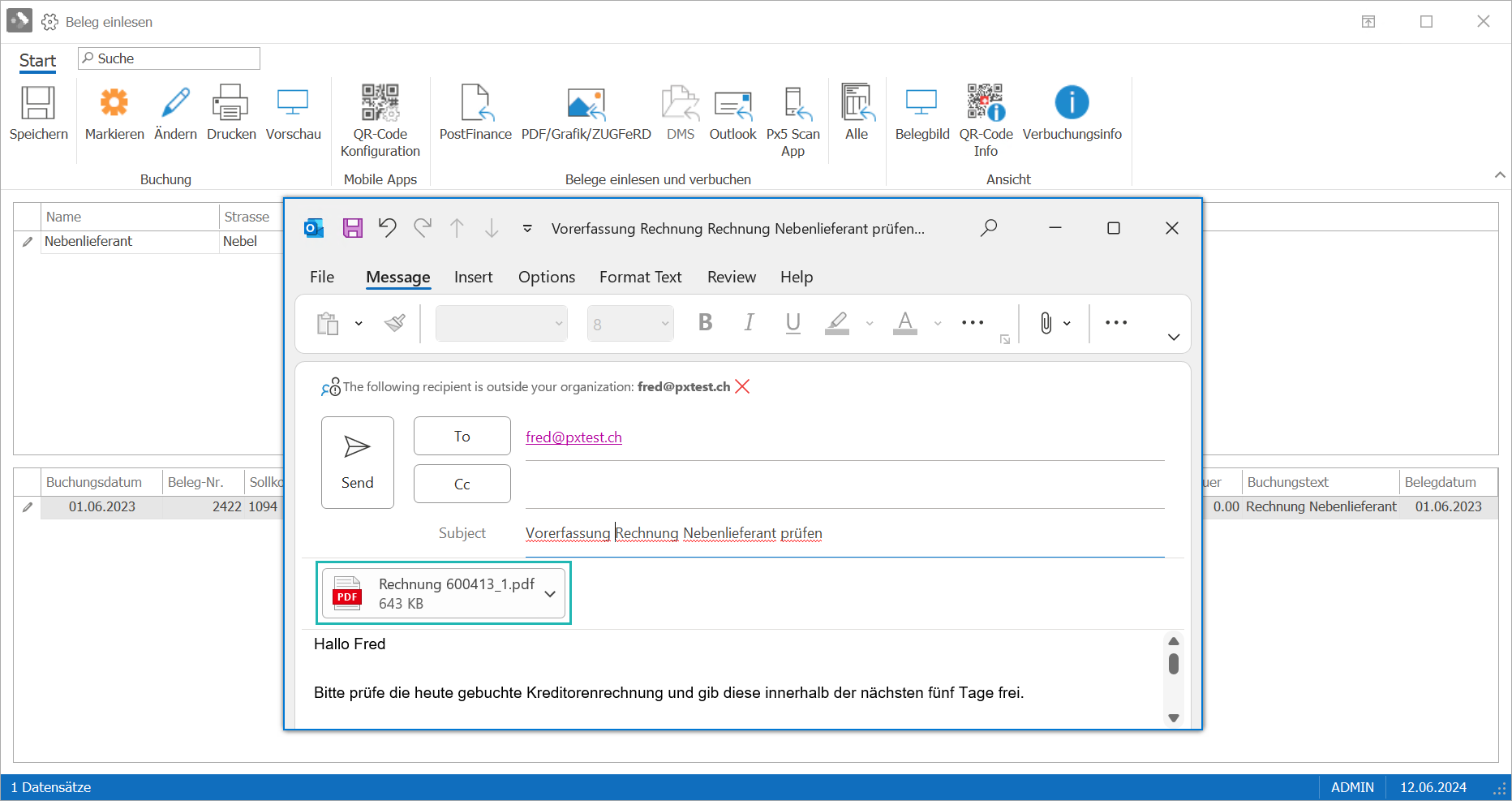Open the File menu in Outlook
1512x801 pixels.
(x=322, y=277)
